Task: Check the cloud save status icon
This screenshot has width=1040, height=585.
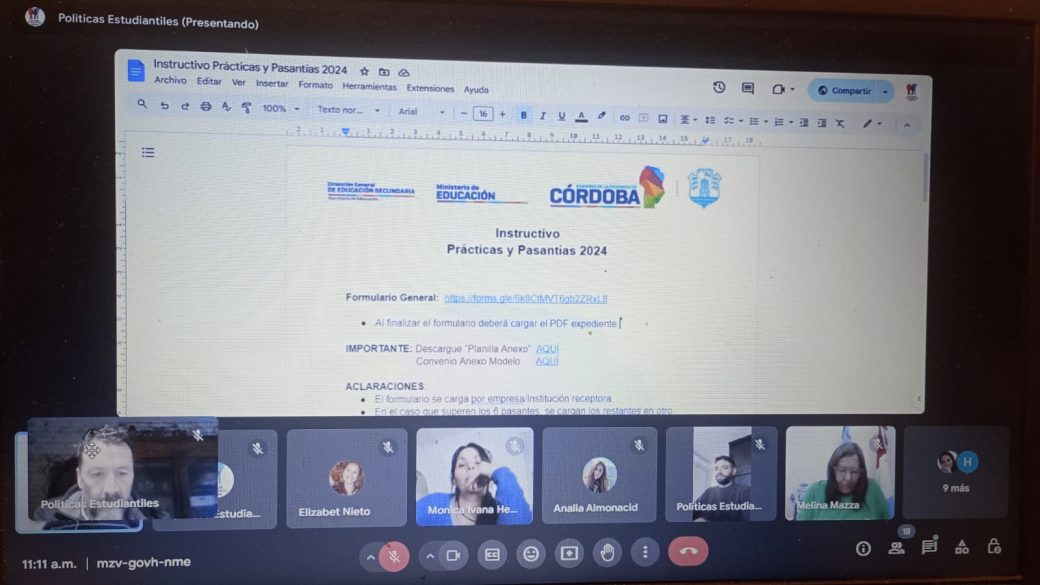Action: (403, 72)
